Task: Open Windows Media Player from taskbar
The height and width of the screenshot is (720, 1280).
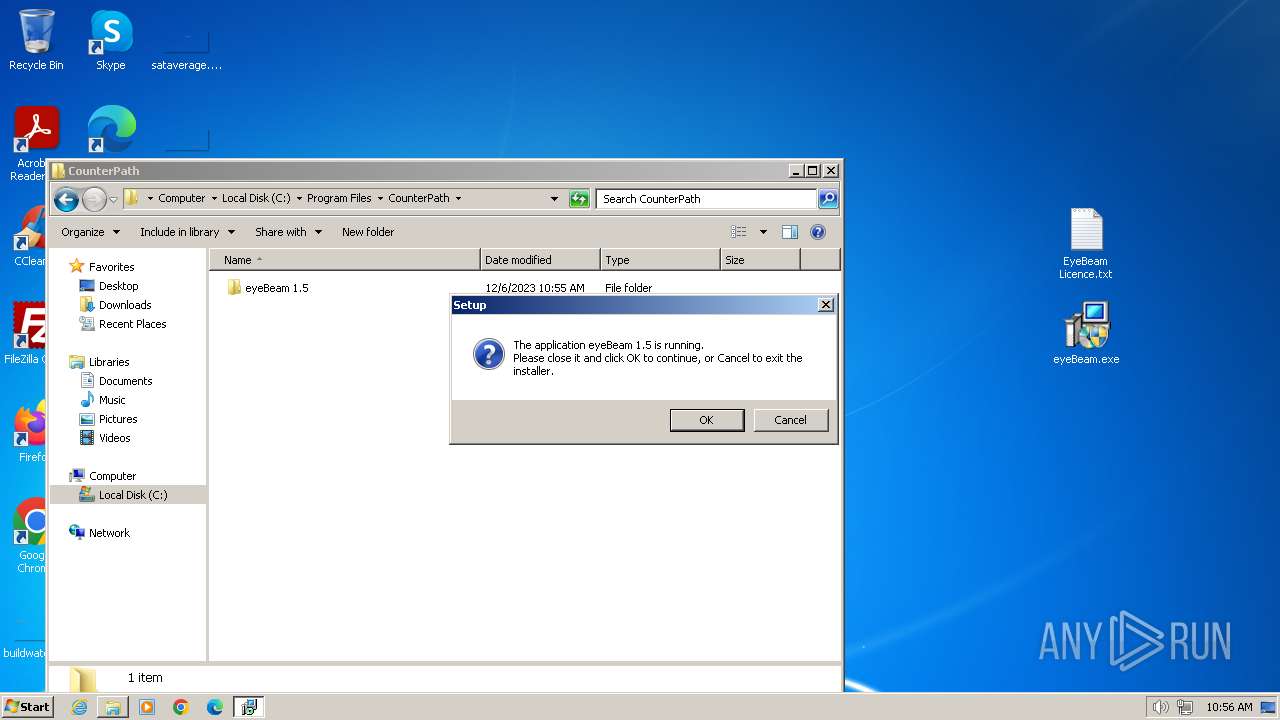Action: (147, 707)
